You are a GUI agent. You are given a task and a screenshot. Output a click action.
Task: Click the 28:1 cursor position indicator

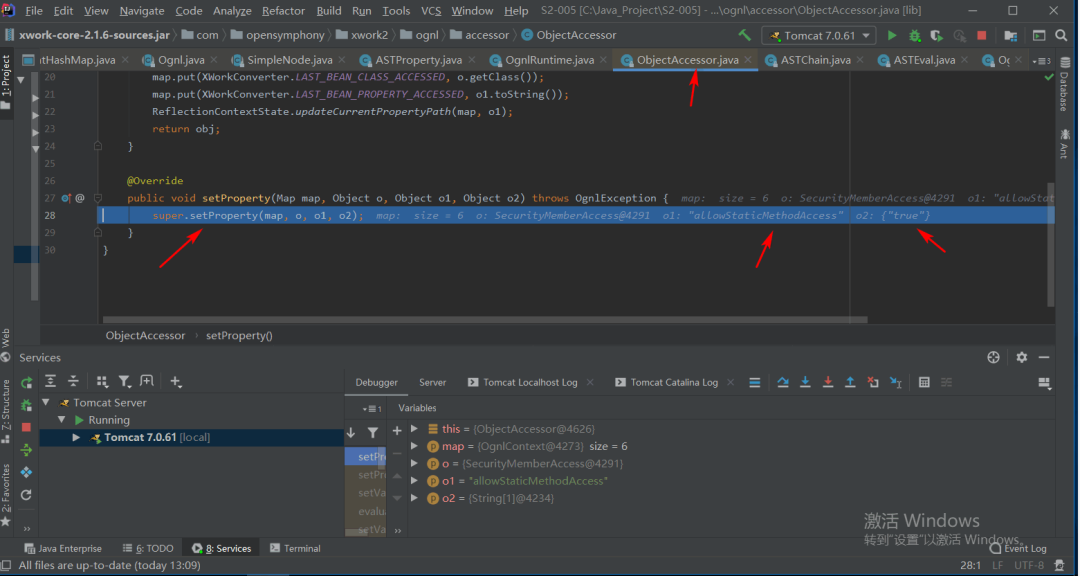[970, 565]
